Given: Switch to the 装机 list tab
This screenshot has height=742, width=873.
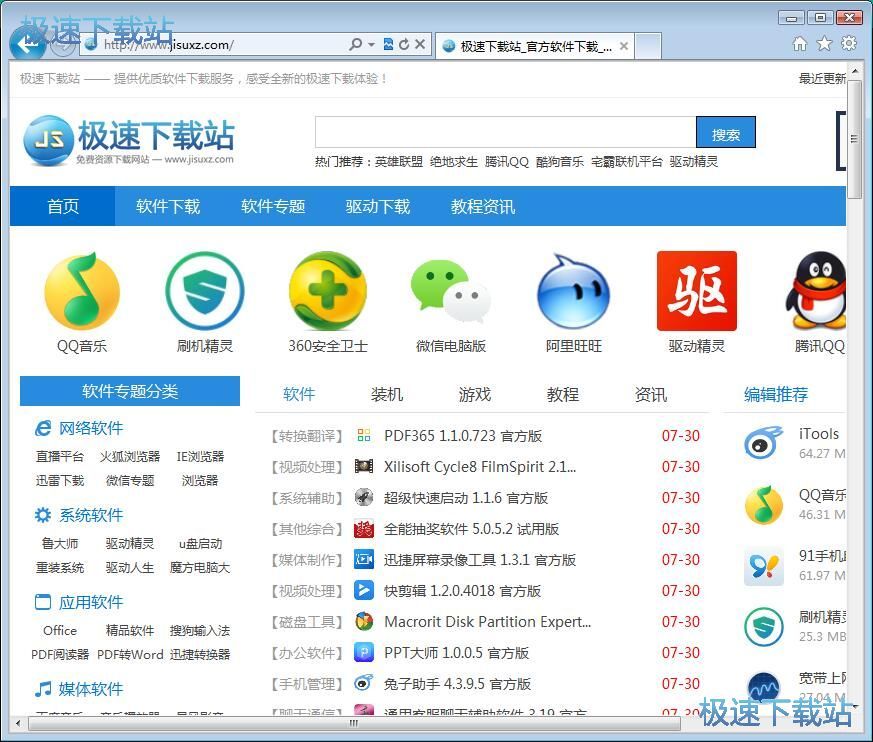Looking at the screenshot, I should [x=387, y=394].
